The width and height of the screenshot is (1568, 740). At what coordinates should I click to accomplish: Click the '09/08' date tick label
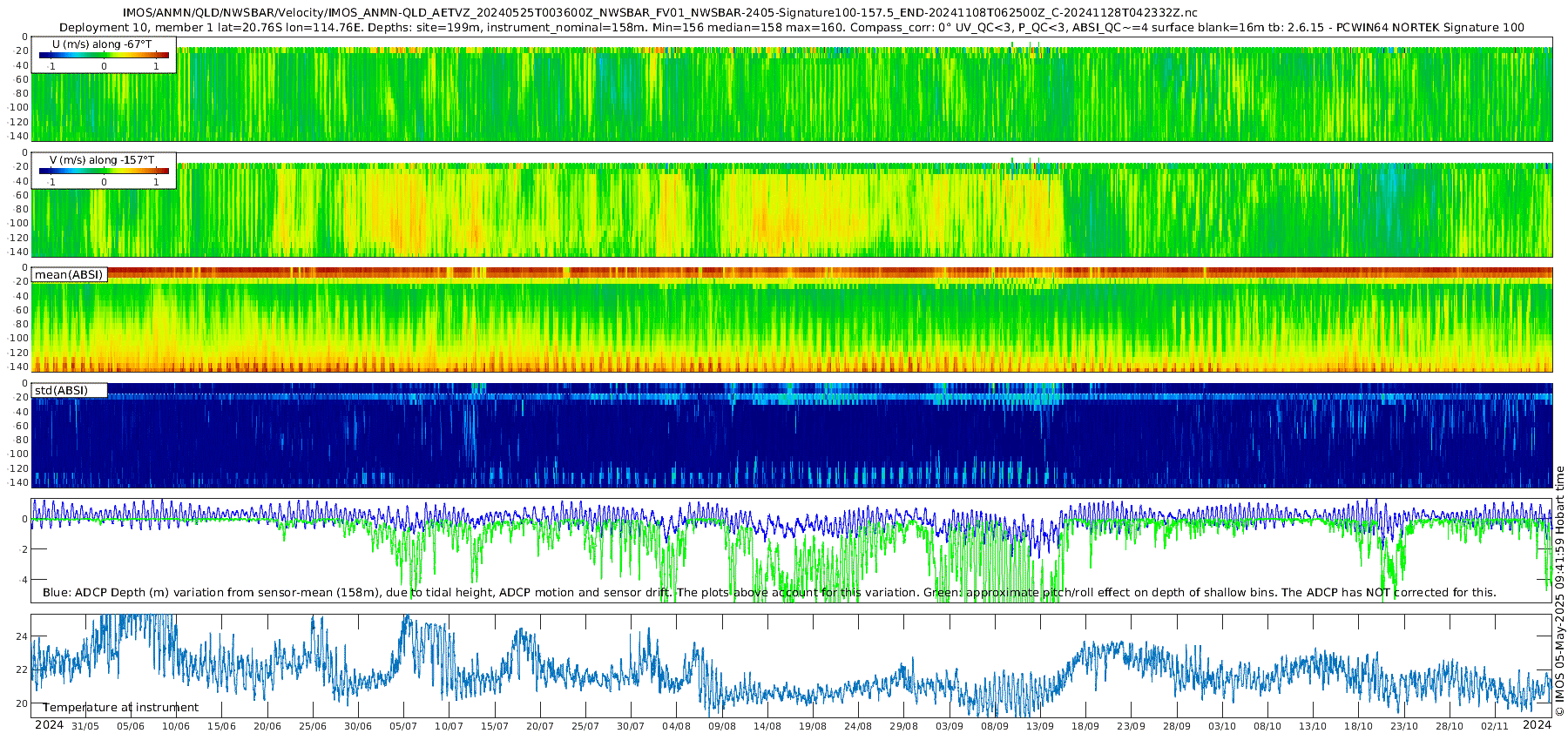coord(722,726)
